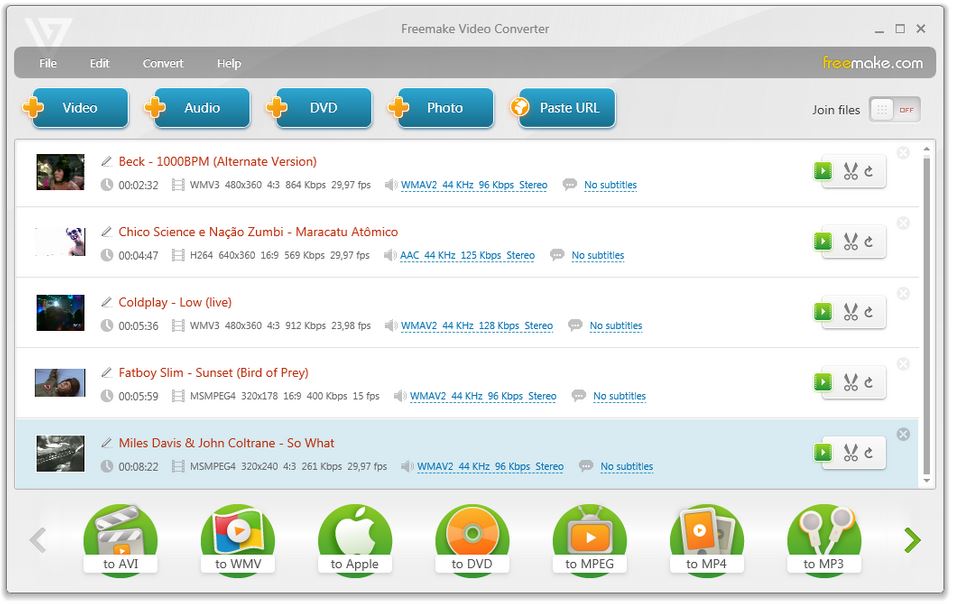The image size is (954, 604).
Task: Open the scissors editing tool for Coldplay - Low
Action: coord(849,311)
